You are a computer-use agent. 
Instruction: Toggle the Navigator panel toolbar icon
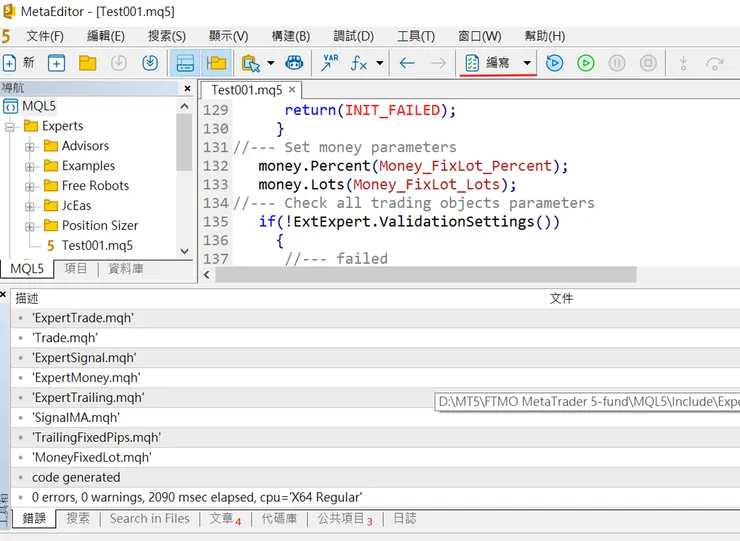[184, 63]
